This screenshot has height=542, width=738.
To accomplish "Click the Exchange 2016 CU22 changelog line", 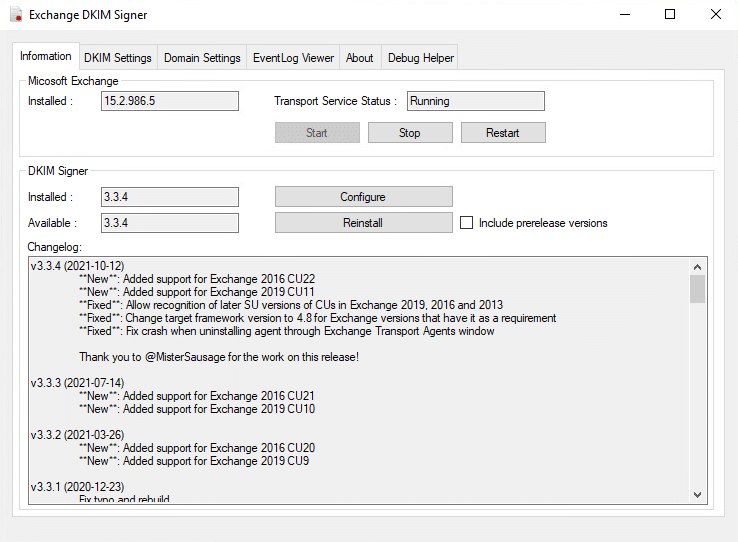I will coord(197,279).
